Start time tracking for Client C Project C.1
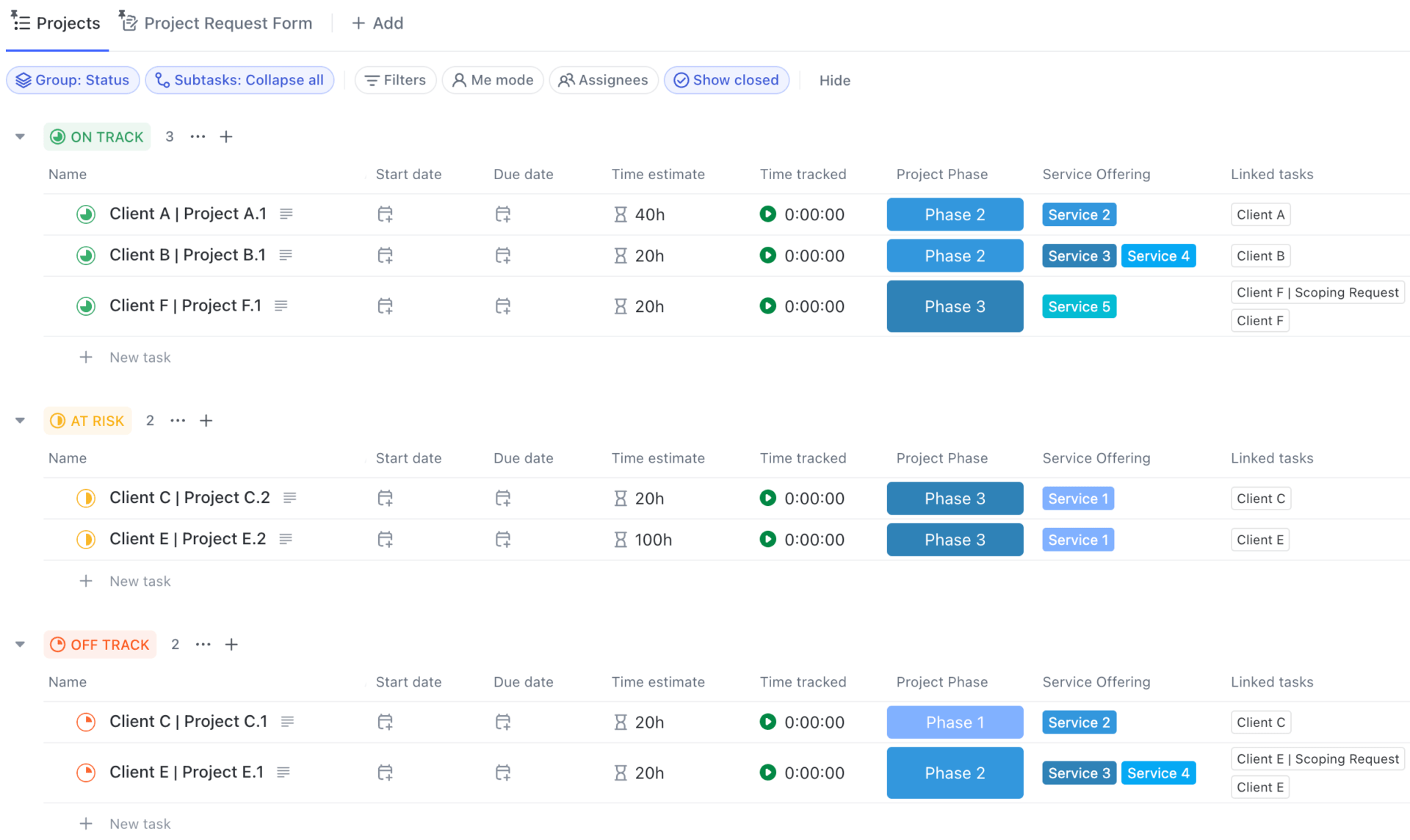This screenshot has height=840, width=1410. click(768, 723)
